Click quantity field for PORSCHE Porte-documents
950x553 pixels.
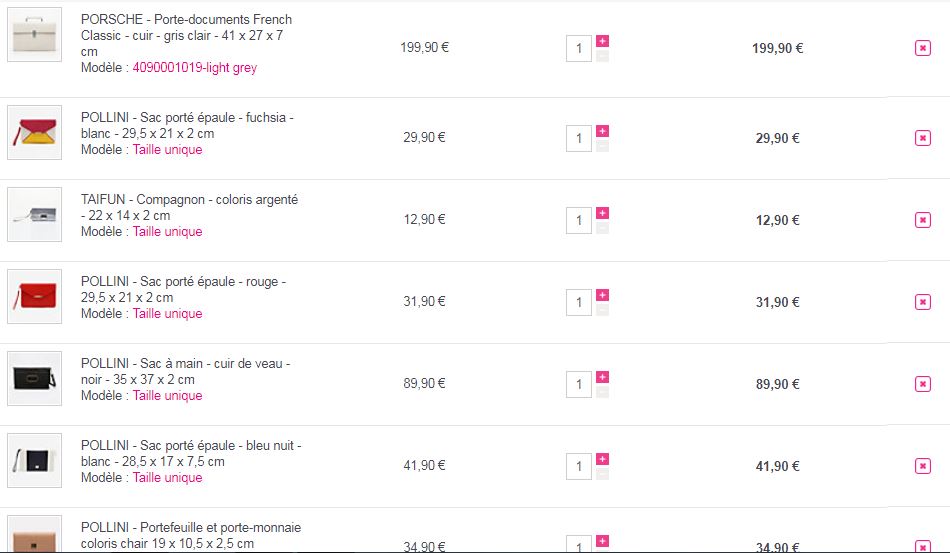click(x=579, y=48)
